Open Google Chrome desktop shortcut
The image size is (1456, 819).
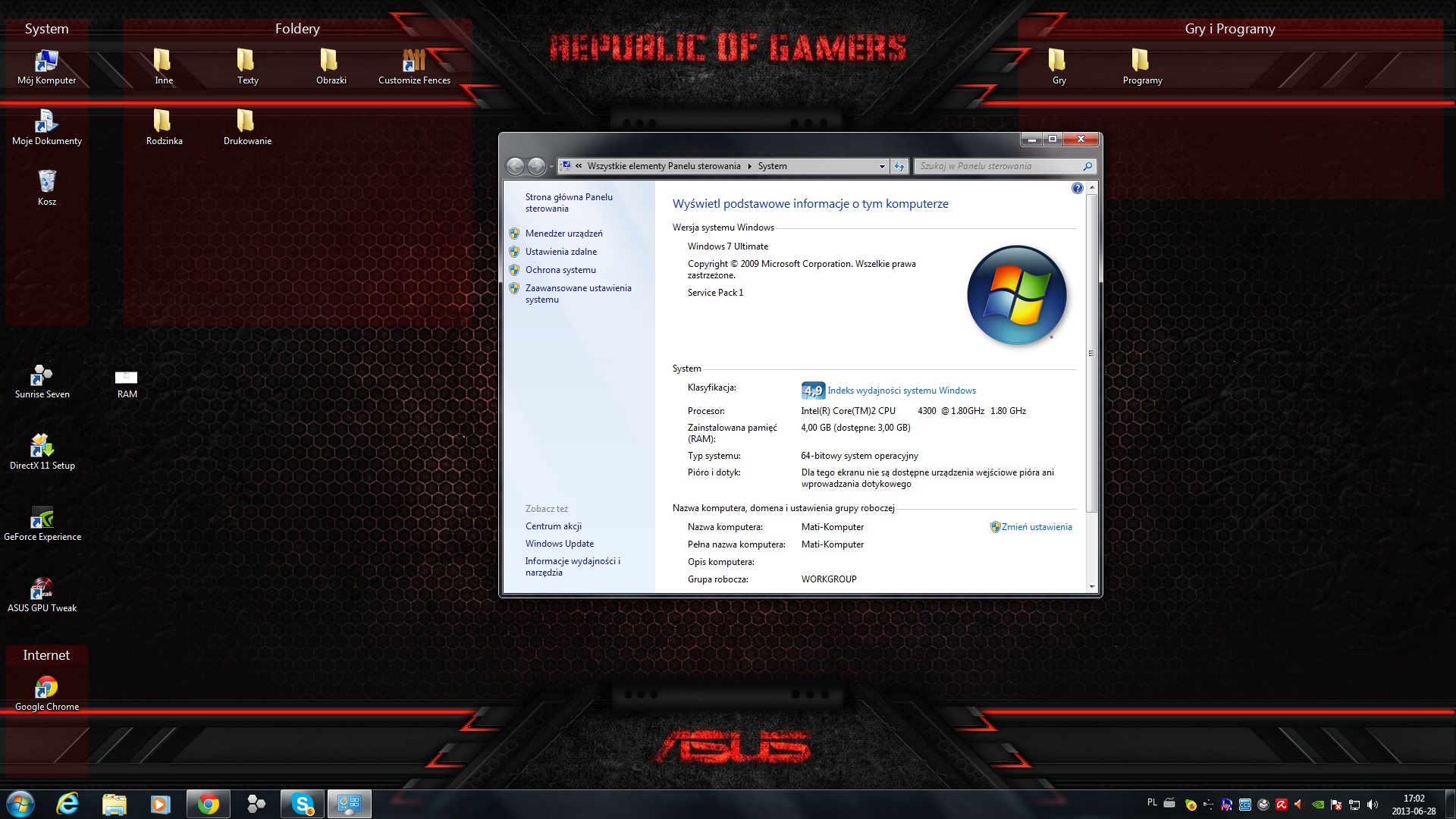[x=46, y=694]
